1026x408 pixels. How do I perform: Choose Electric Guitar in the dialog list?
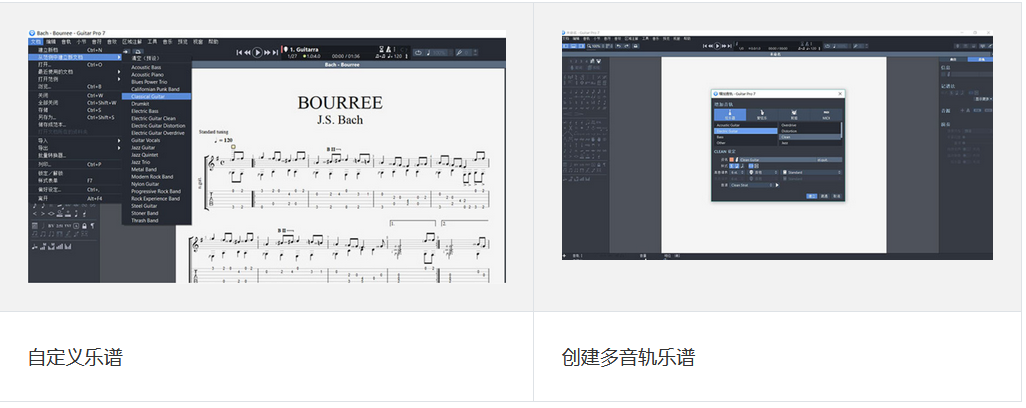click(746, 131)
